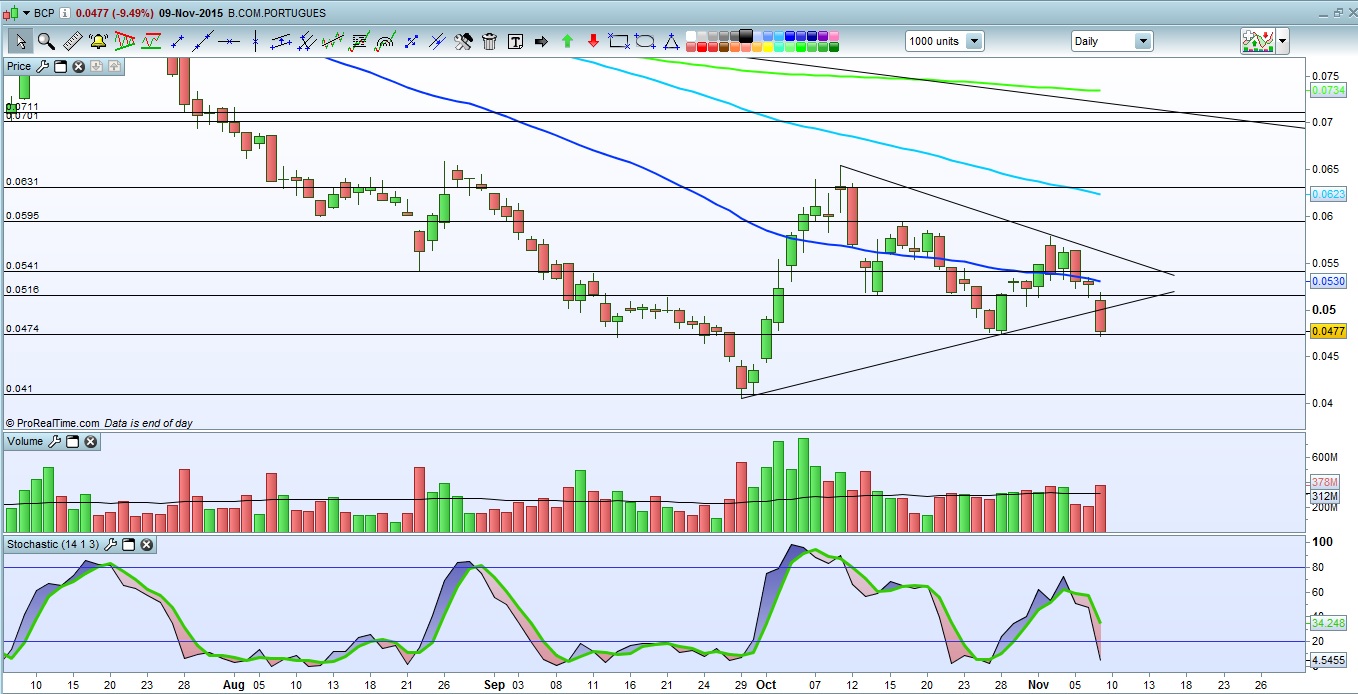
Task: Click the 0.0734 green average value tag
Action: (x=1330, y=90)
